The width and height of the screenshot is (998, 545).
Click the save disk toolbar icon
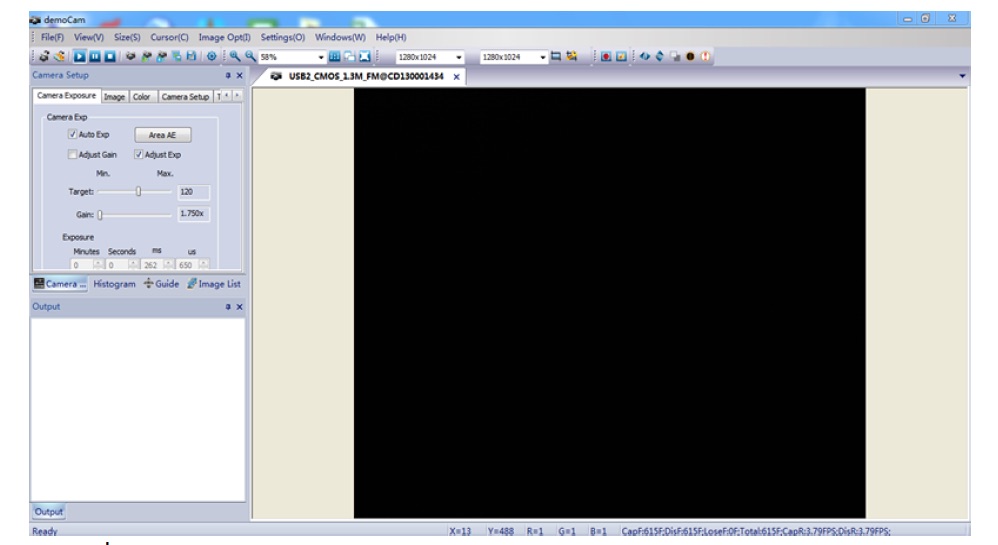tap(191, 56)
